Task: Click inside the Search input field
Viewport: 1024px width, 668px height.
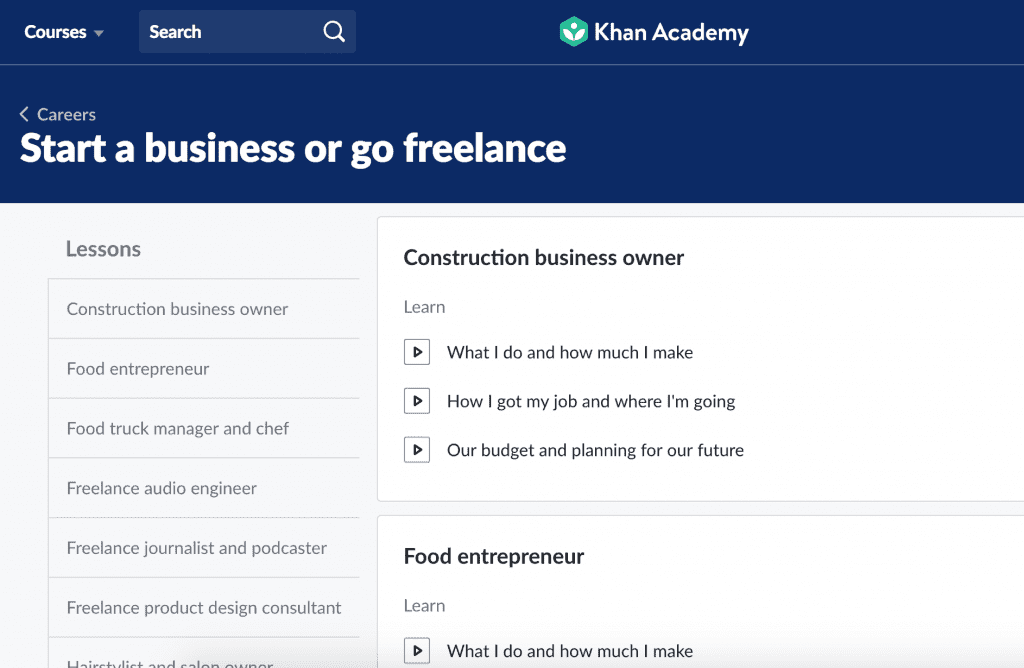Action: [x=230, y=32]
